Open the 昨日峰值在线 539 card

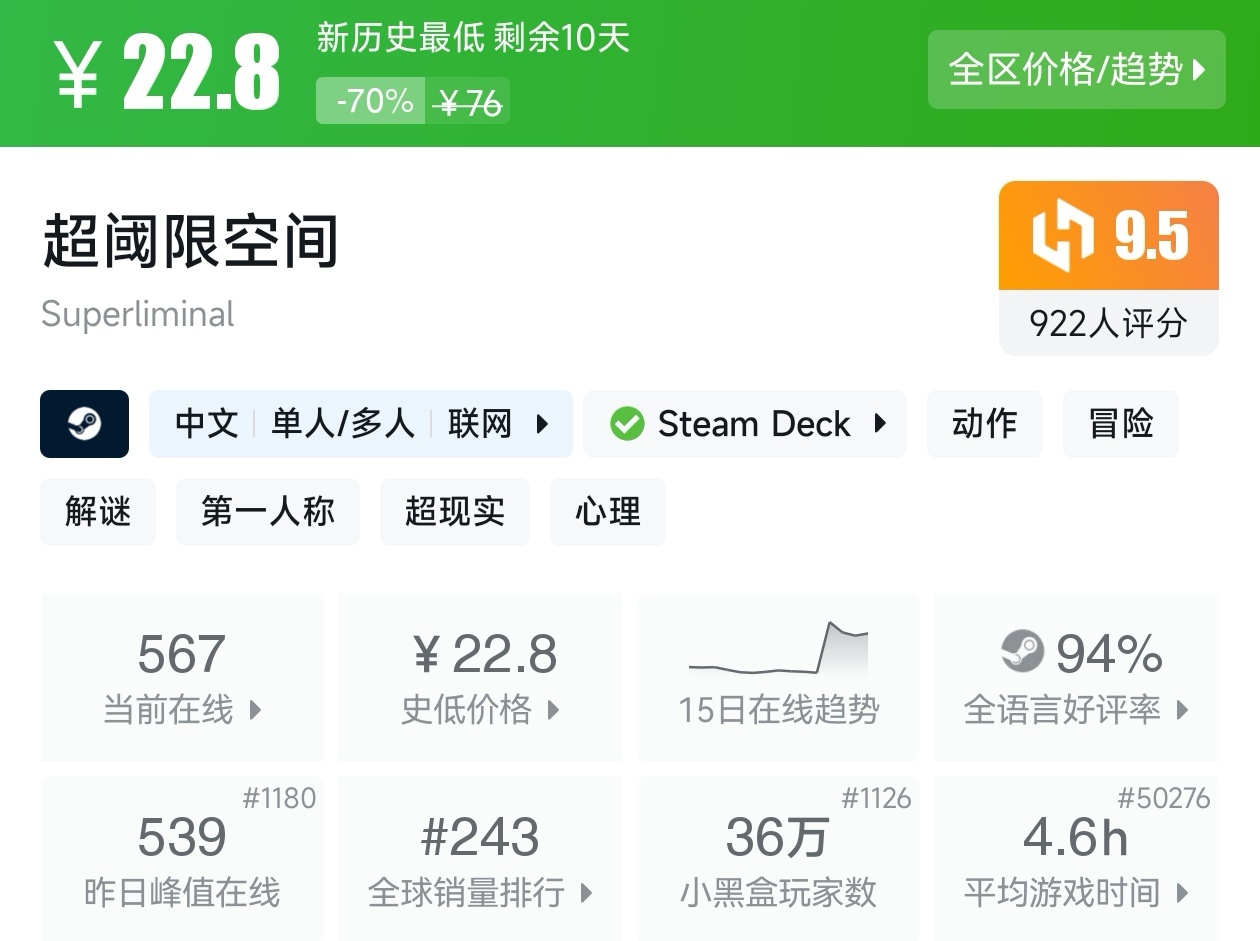[x=182, y=858]
